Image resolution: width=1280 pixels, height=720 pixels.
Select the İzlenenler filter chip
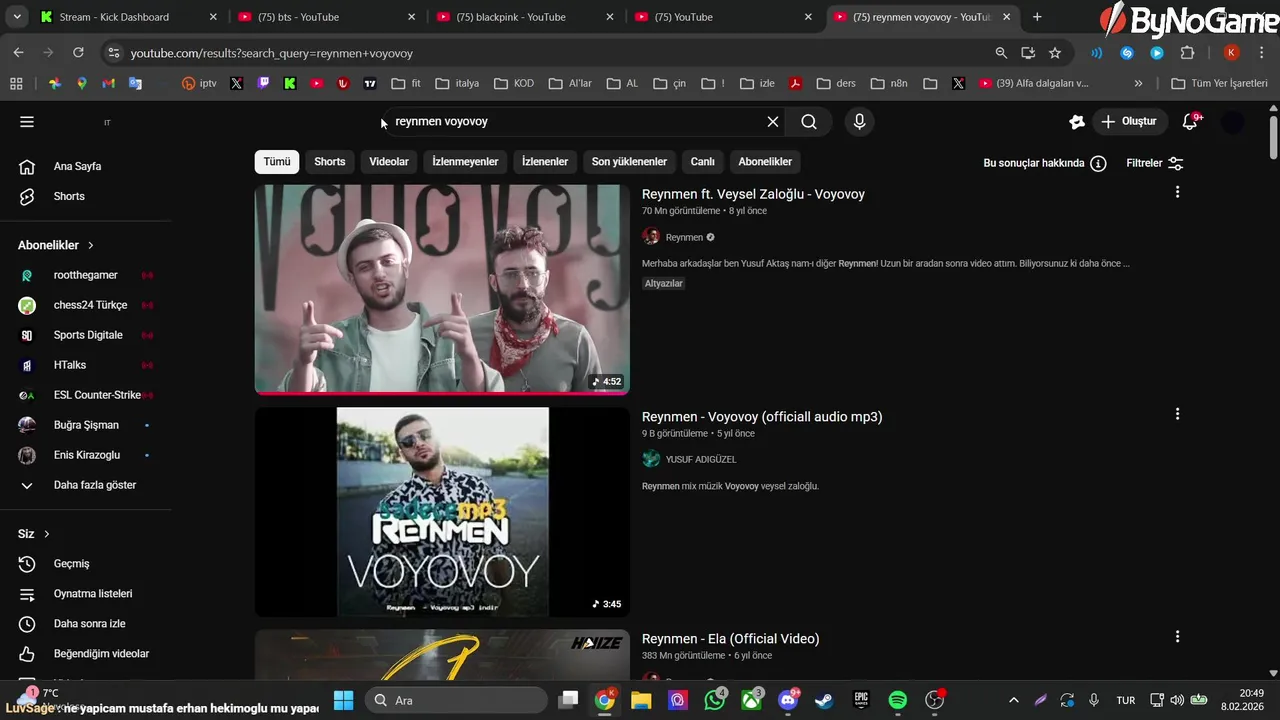[545, 162]
